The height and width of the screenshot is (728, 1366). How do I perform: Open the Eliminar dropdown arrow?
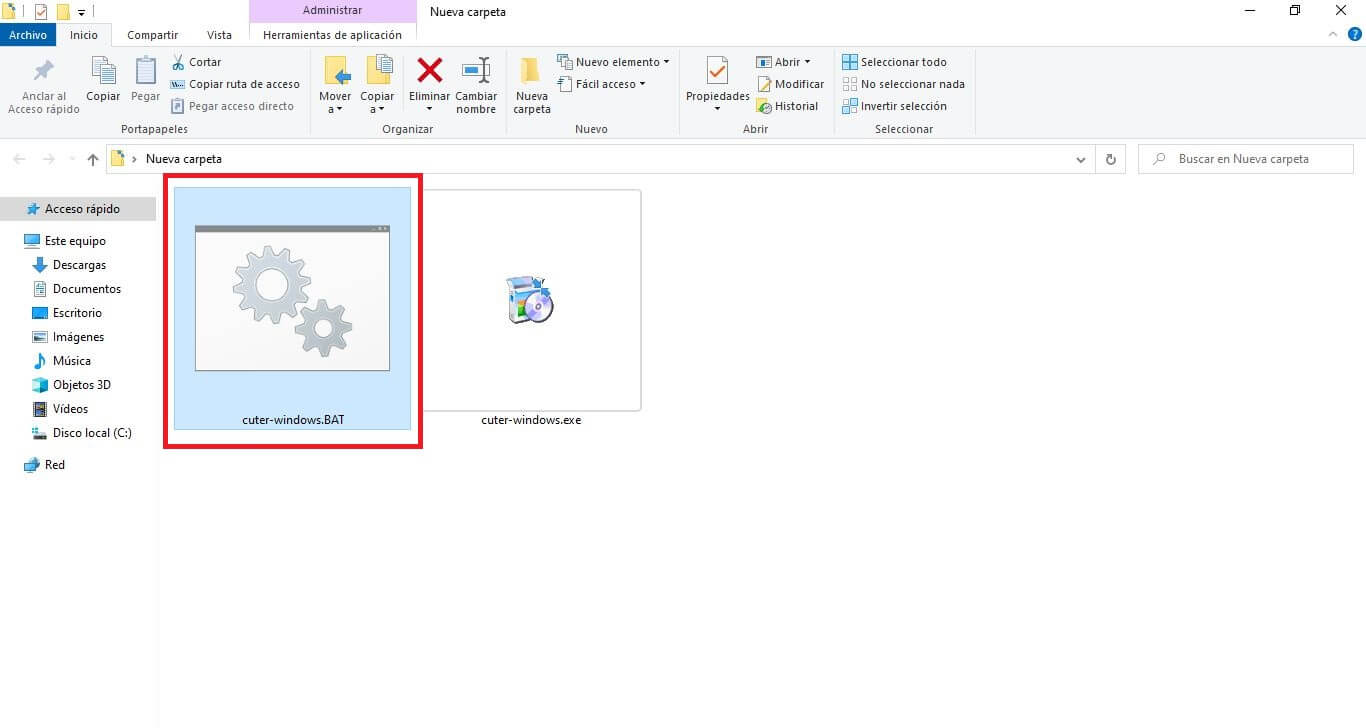(430, 109)
